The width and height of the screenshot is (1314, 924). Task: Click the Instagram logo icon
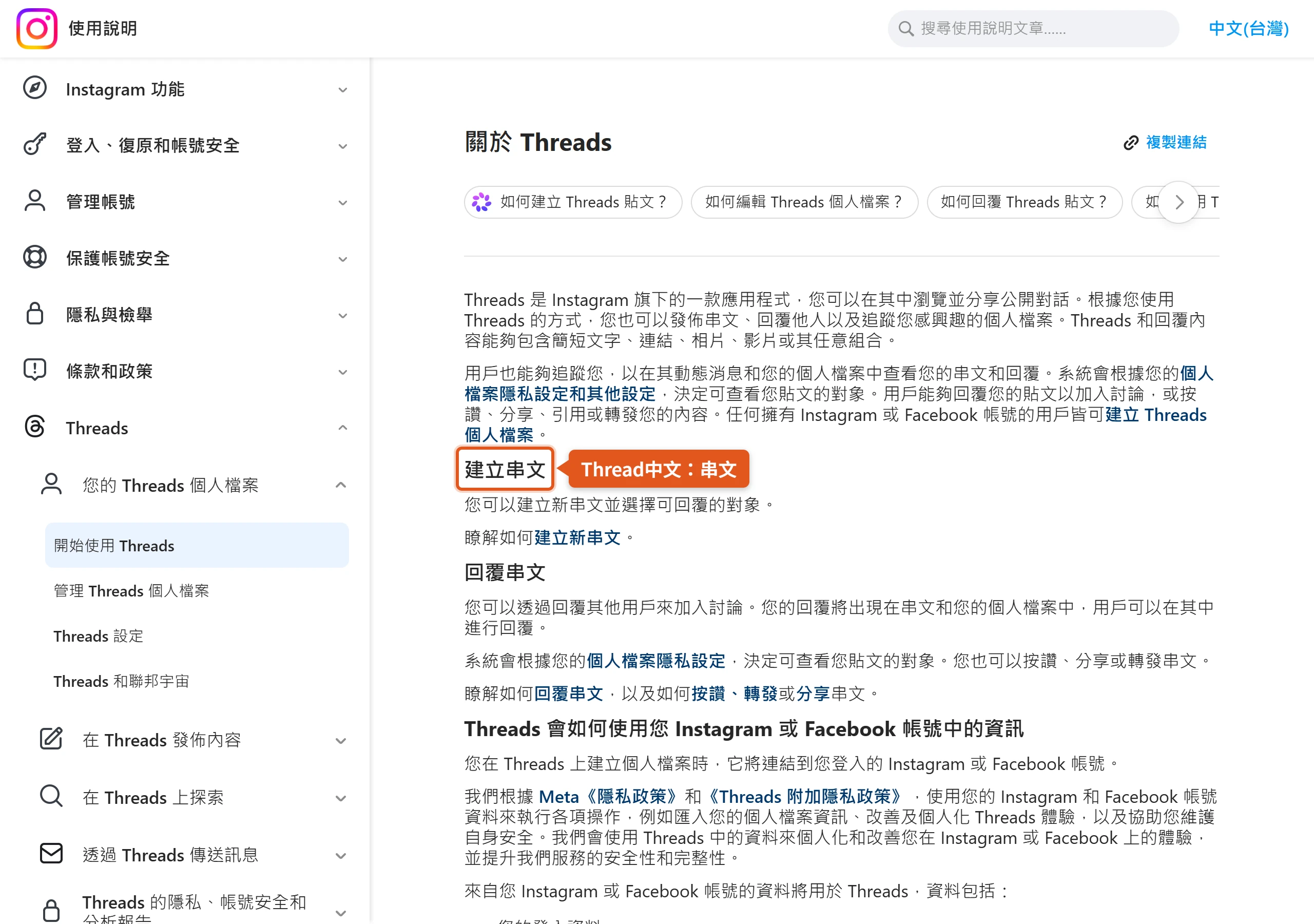coord(36,29)
